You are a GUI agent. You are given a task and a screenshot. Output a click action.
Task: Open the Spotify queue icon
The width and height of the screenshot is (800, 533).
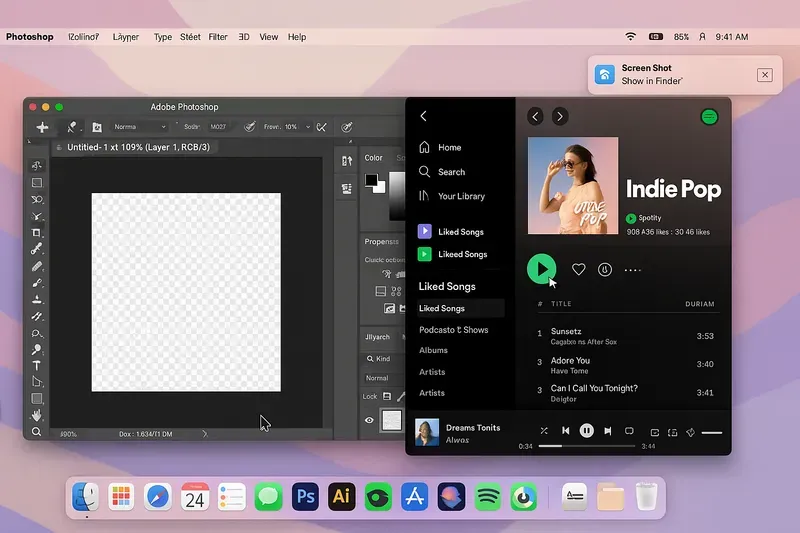point(655,433)
